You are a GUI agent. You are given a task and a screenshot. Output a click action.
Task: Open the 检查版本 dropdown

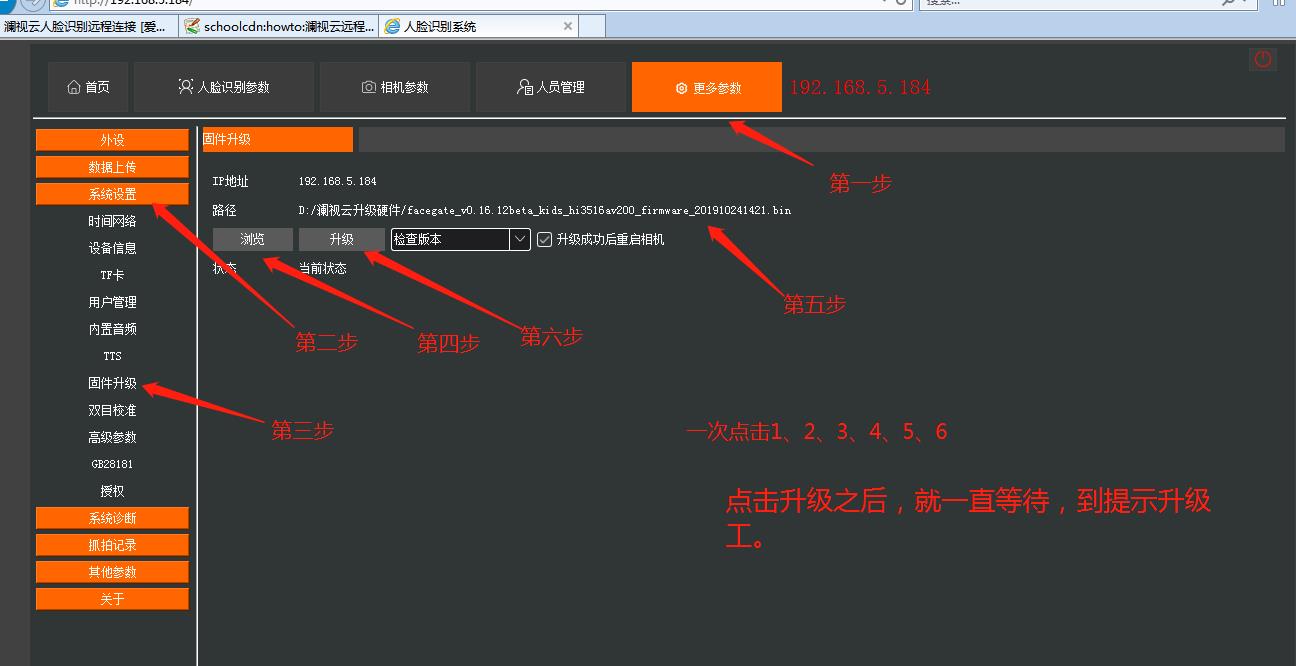tap(520, 240)
